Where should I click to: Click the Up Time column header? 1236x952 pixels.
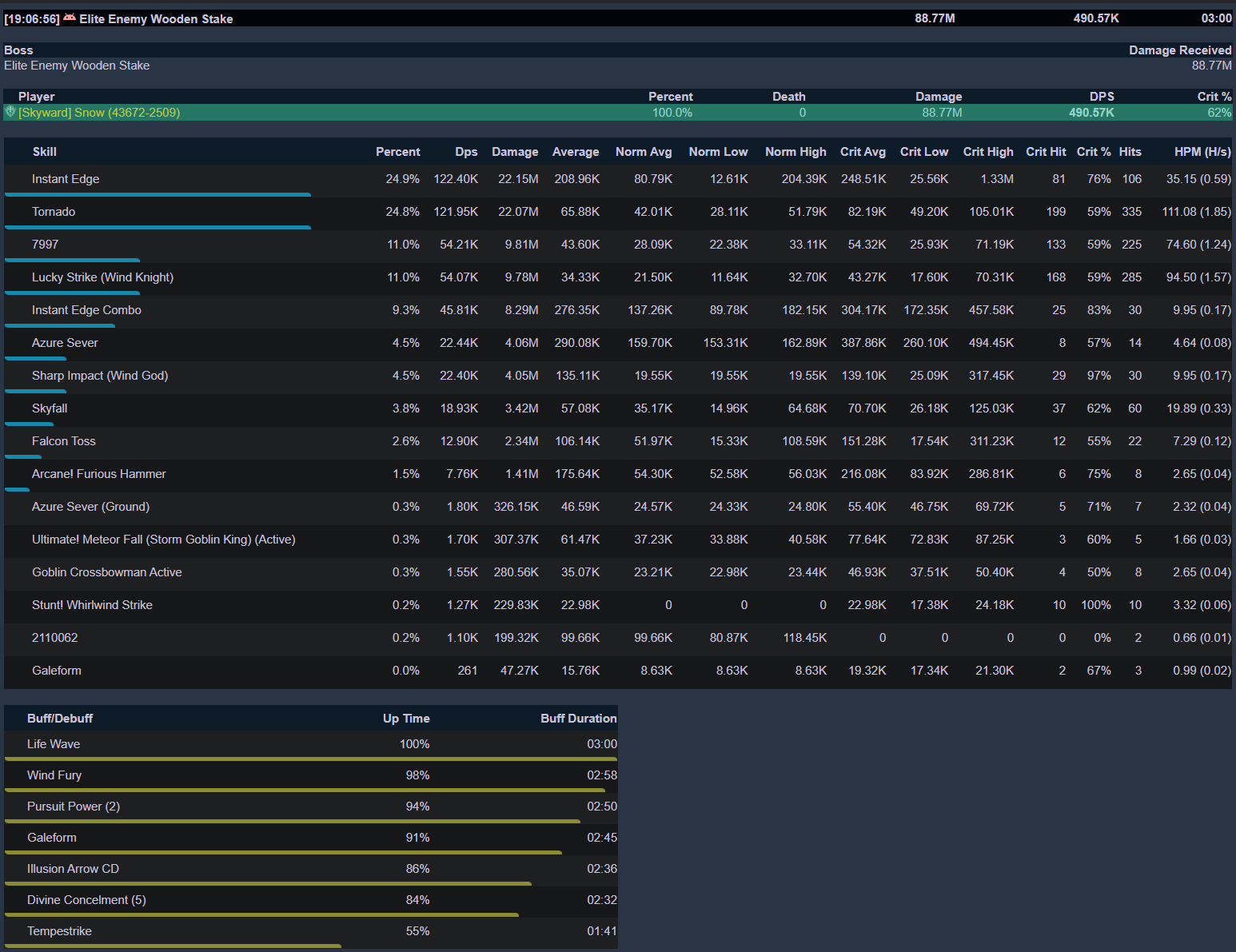405,719
